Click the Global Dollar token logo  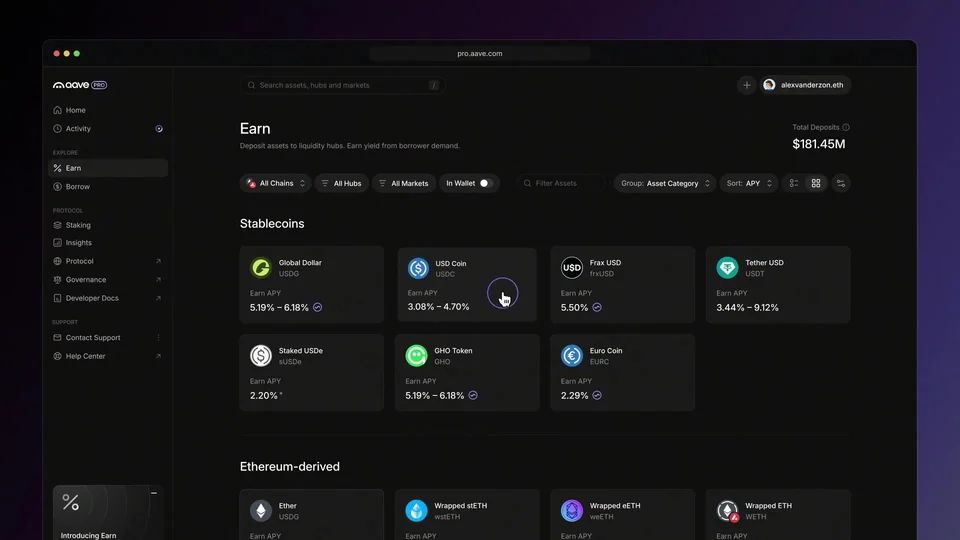(x=261, y=268)
